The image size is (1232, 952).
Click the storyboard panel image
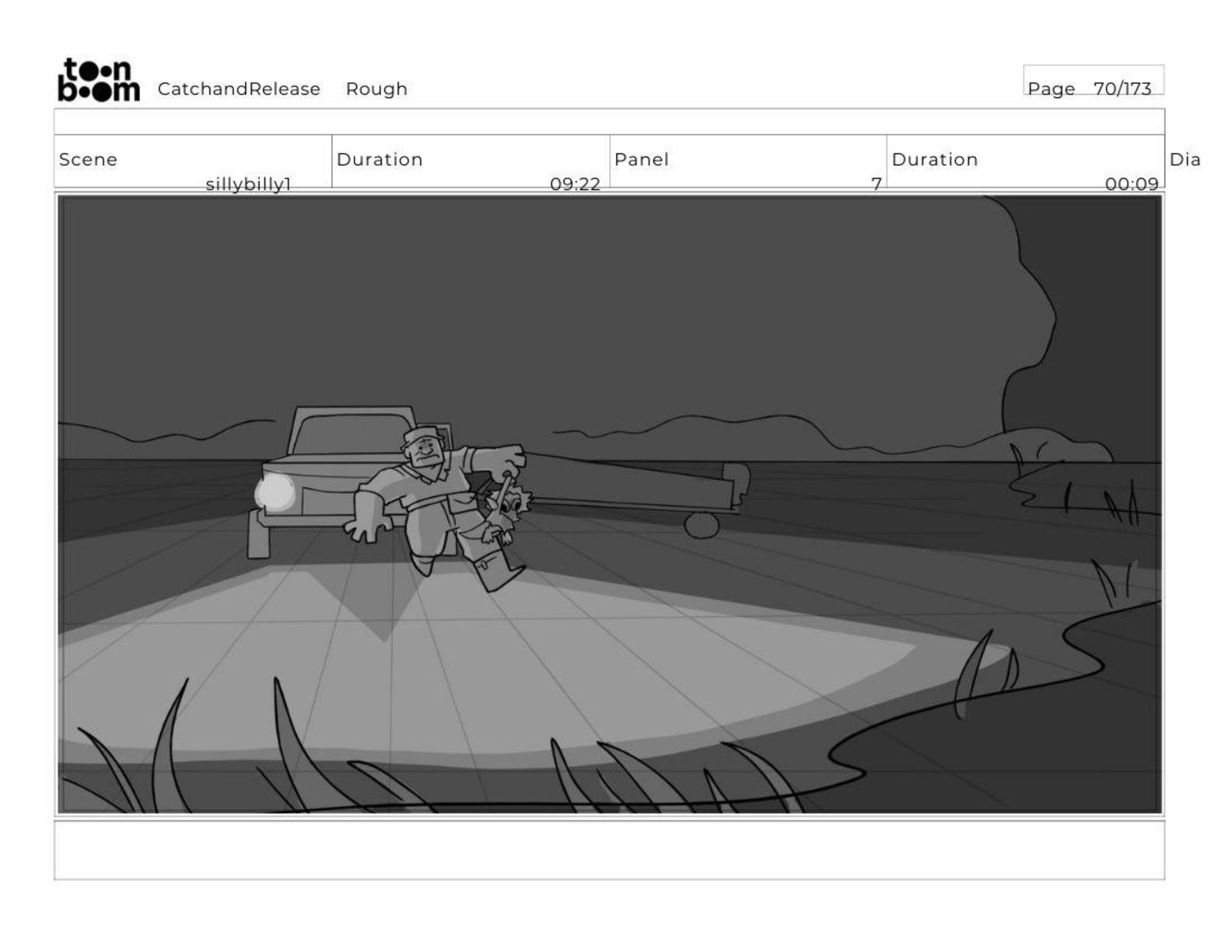[610, 505]
